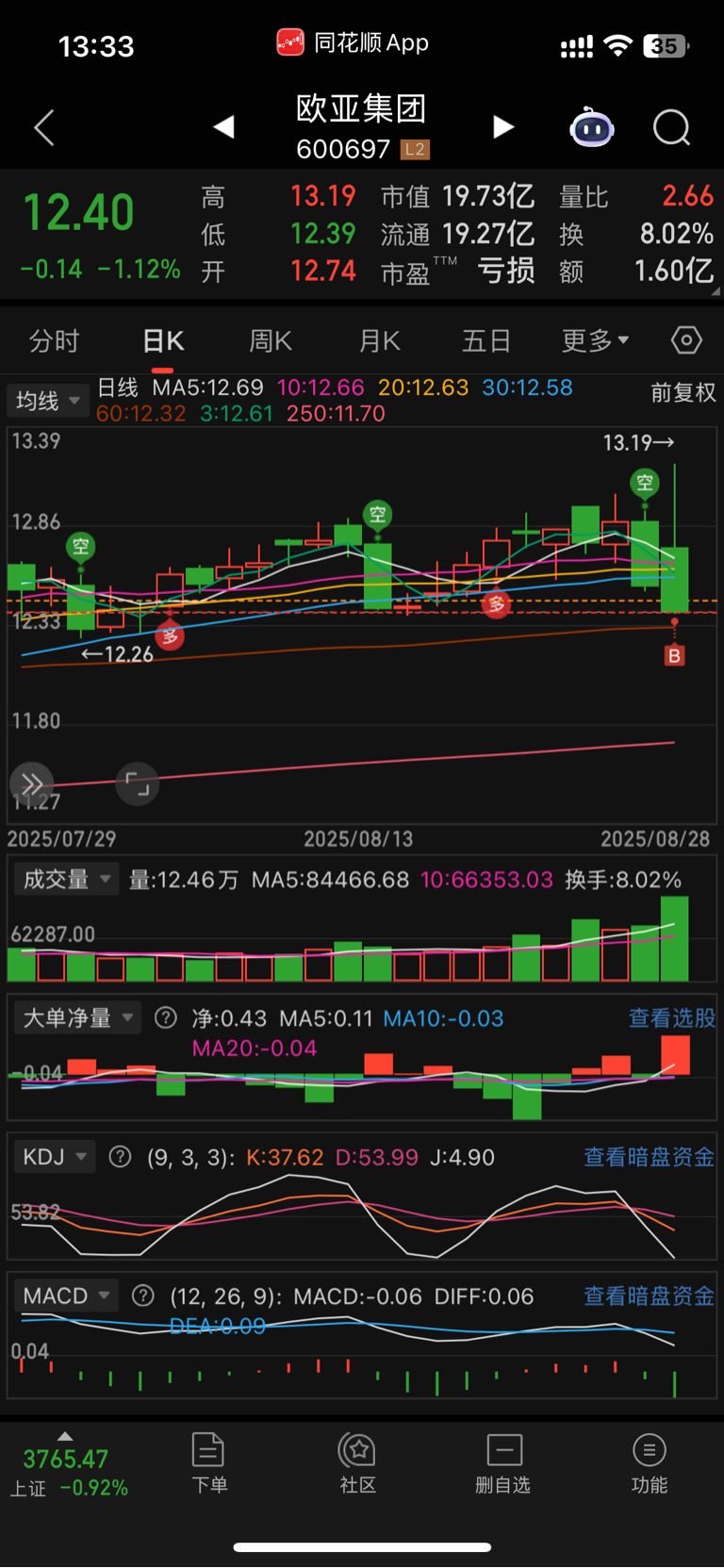Open the 成交量 indicator dropdown

[65, 880]
